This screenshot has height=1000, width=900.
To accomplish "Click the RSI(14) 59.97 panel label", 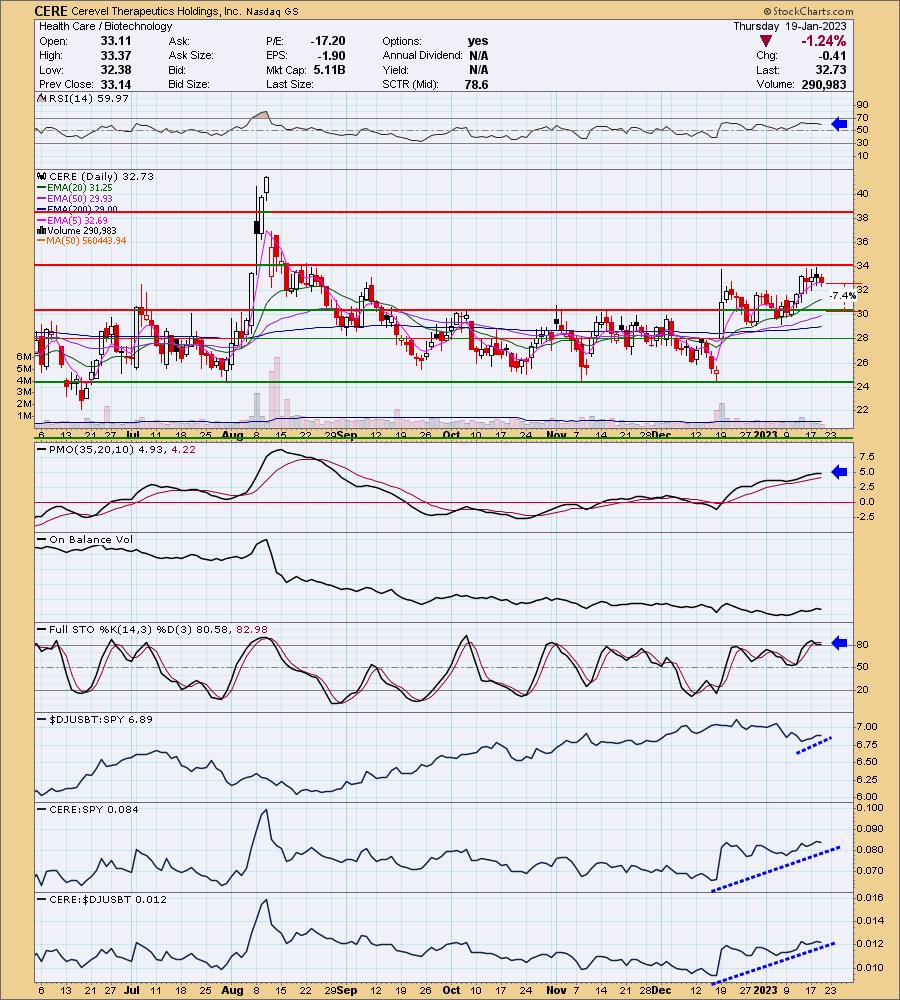I will click(x=89, y=98).
